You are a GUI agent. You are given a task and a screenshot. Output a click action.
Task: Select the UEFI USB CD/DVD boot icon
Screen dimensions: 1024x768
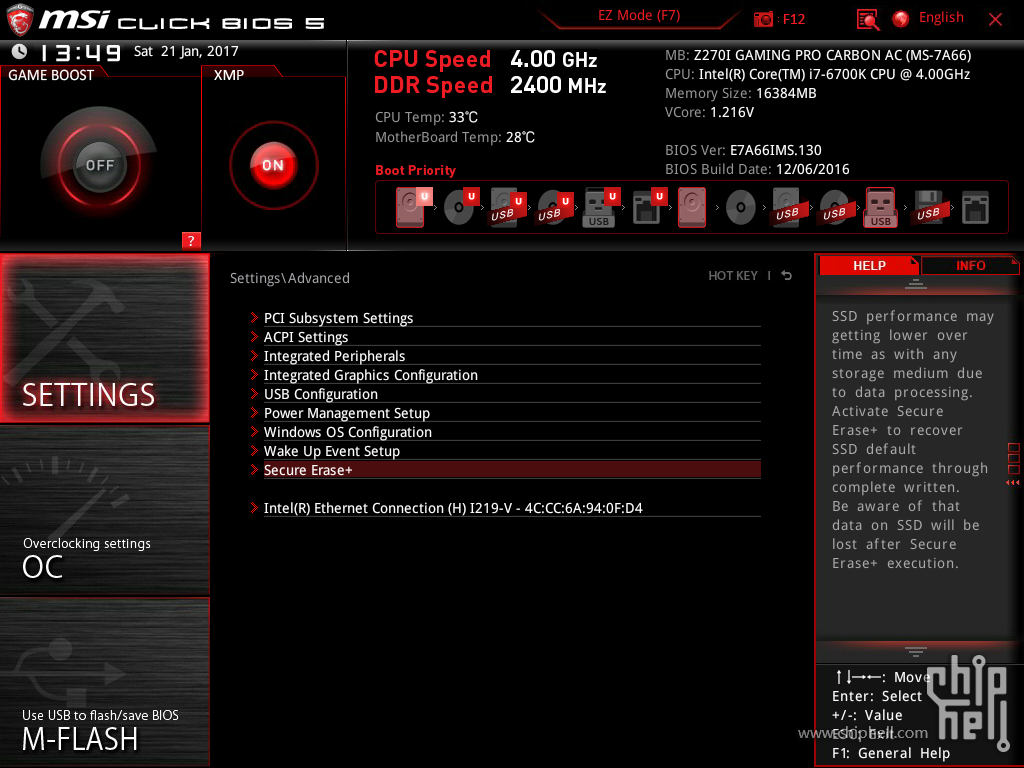point(554,207)
